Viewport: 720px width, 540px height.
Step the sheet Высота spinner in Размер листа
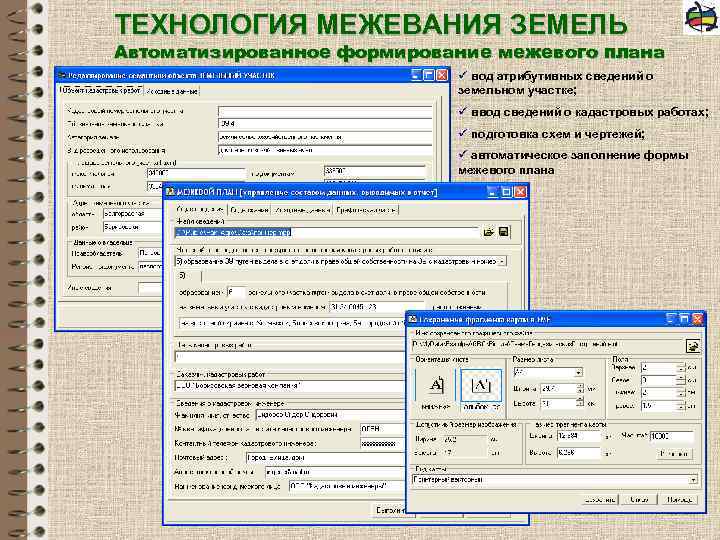click(x=580, y=403)
